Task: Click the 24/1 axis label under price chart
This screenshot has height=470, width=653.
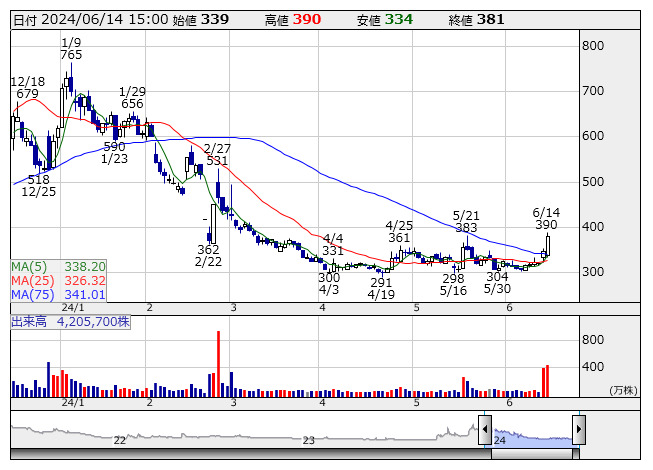Action: click(73, 308)
